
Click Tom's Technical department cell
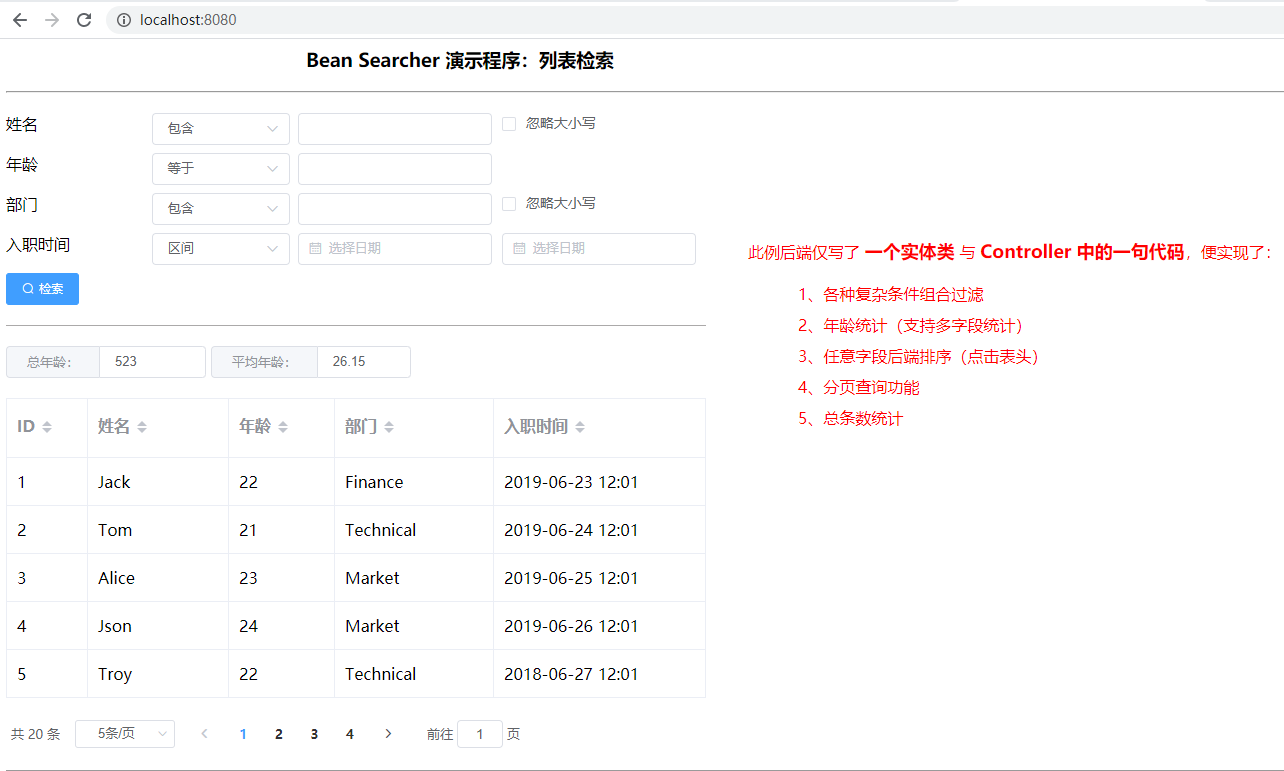point(414,530)
